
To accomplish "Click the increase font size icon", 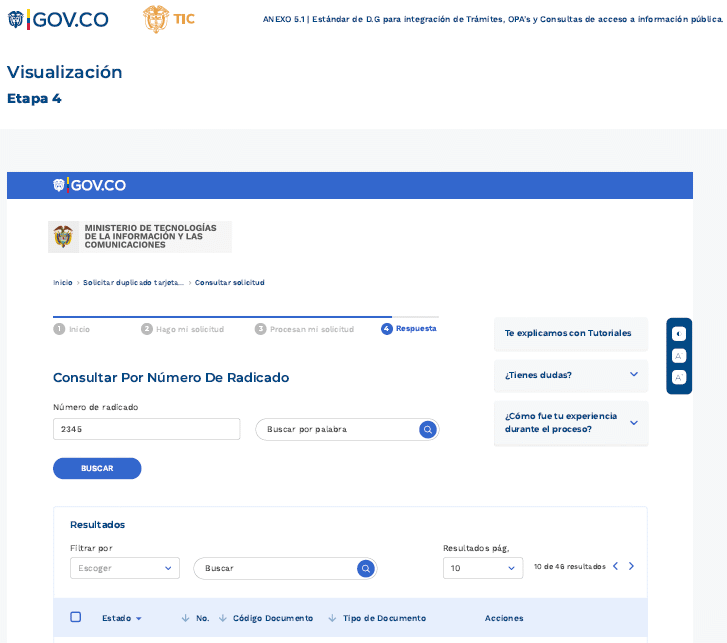I will (x=679, y=377).
